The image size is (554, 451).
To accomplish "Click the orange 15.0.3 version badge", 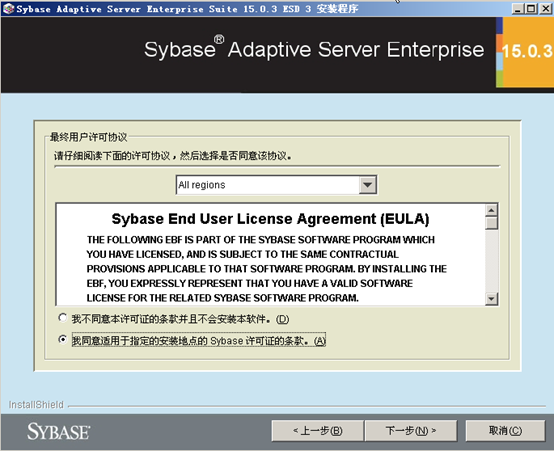I will [525, 52].
